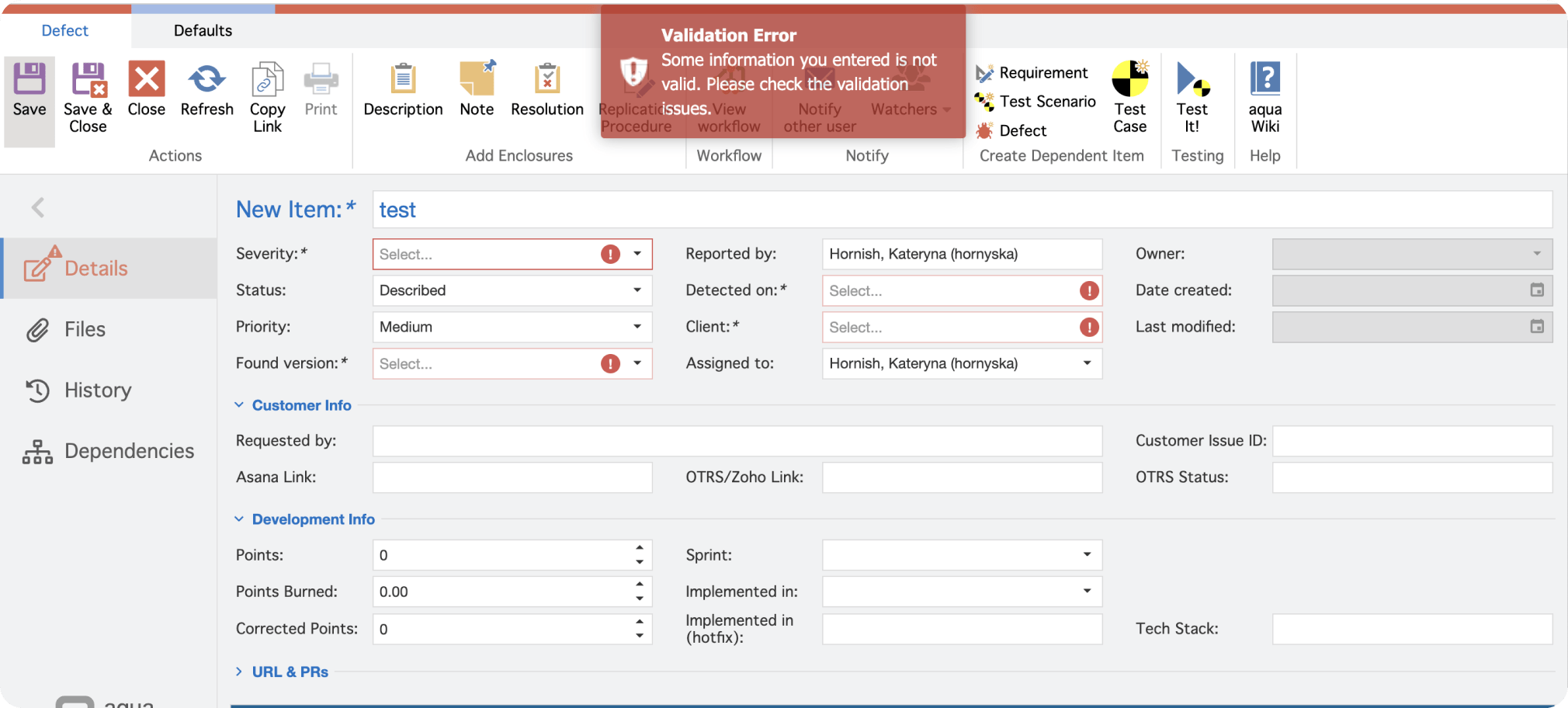Create dependent Test Case
Screen dimensions: 1568x708
(x=1130, y=97)
